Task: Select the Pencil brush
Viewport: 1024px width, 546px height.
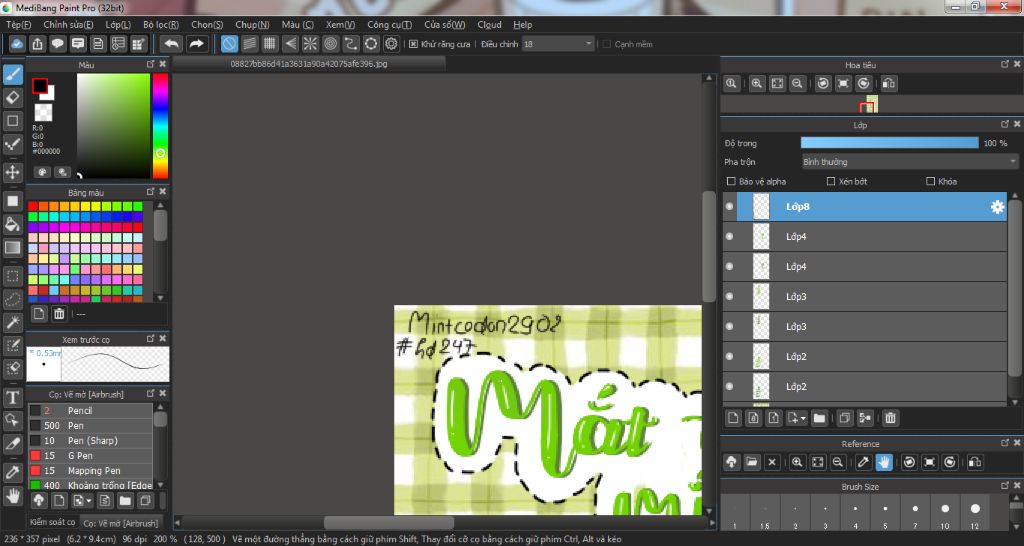Action: click(x=91, y=411)
